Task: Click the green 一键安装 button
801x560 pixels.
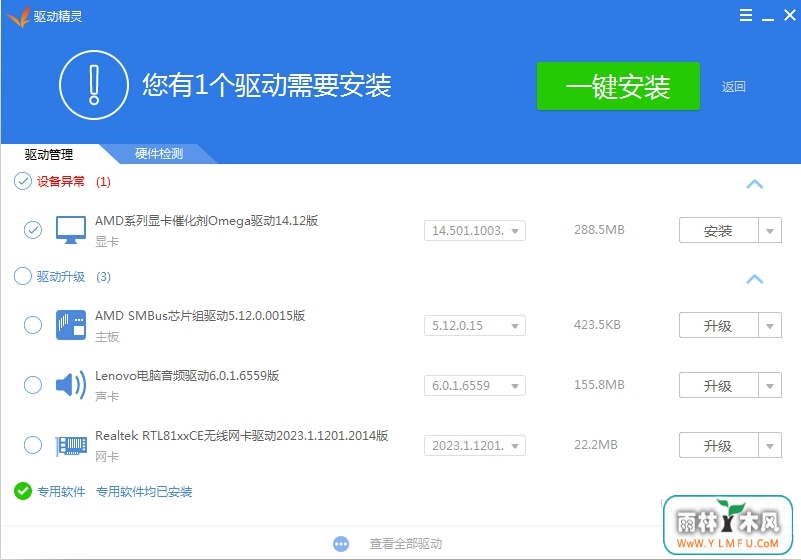Action: (x=618, y=86)
